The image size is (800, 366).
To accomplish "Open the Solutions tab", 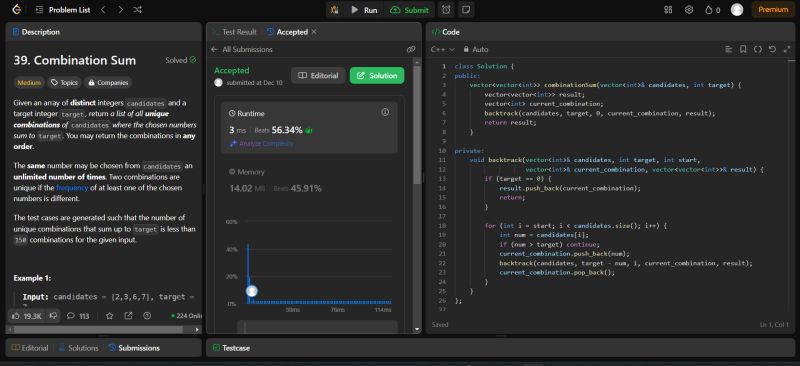I will click(x=79, y=348).
